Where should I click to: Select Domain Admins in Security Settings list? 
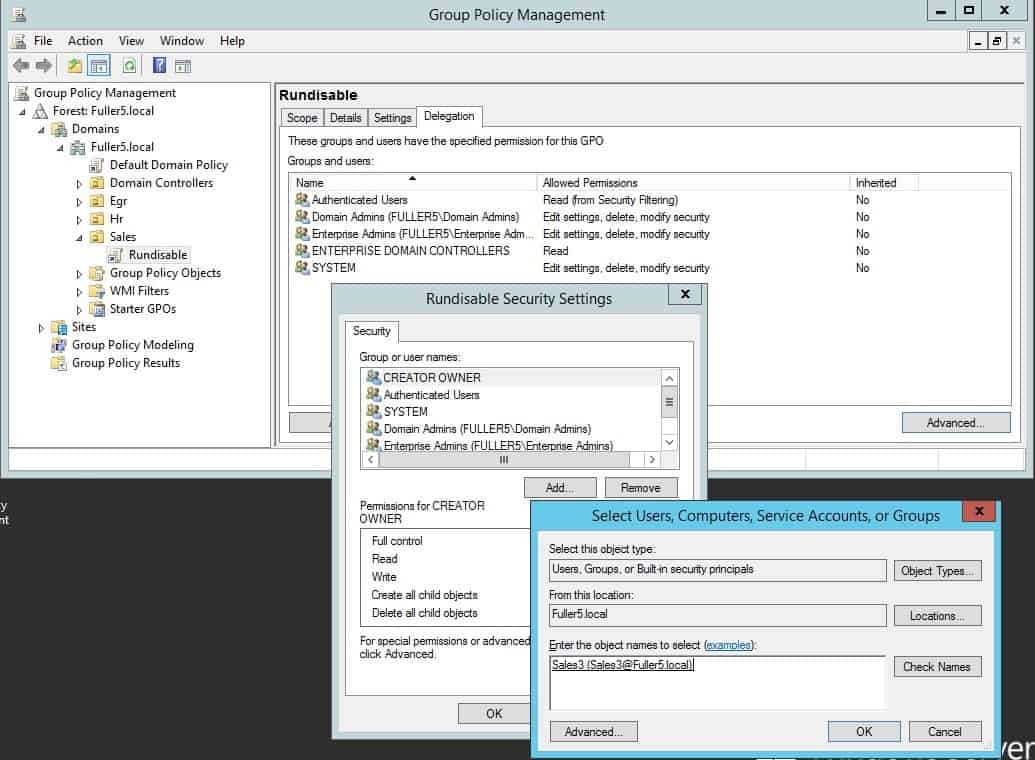point(487,429)
